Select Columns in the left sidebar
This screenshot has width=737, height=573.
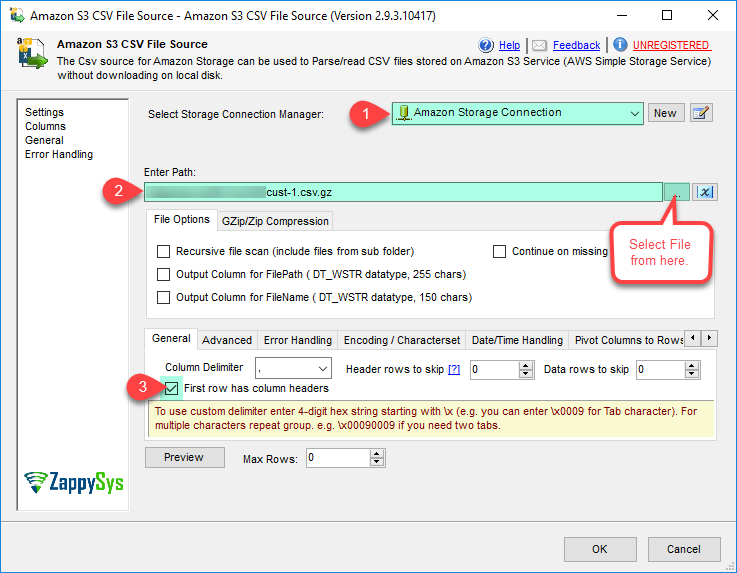coord(45,126)
